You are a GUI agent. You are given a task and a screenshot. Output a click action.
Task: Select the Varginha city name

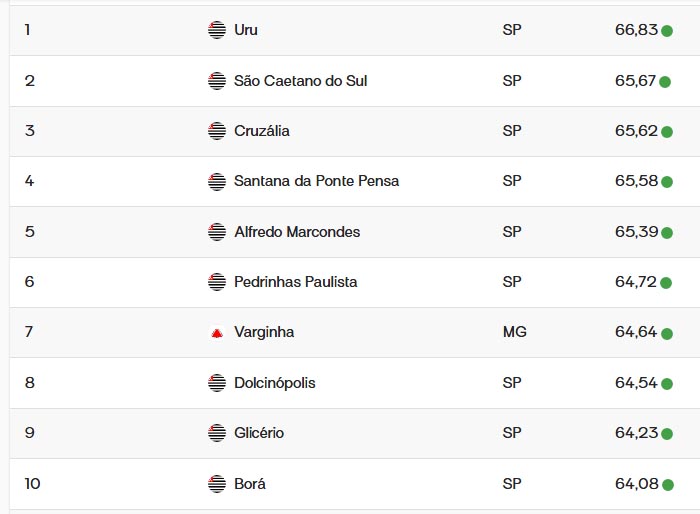pyautogui.click(x=264, y=332)
